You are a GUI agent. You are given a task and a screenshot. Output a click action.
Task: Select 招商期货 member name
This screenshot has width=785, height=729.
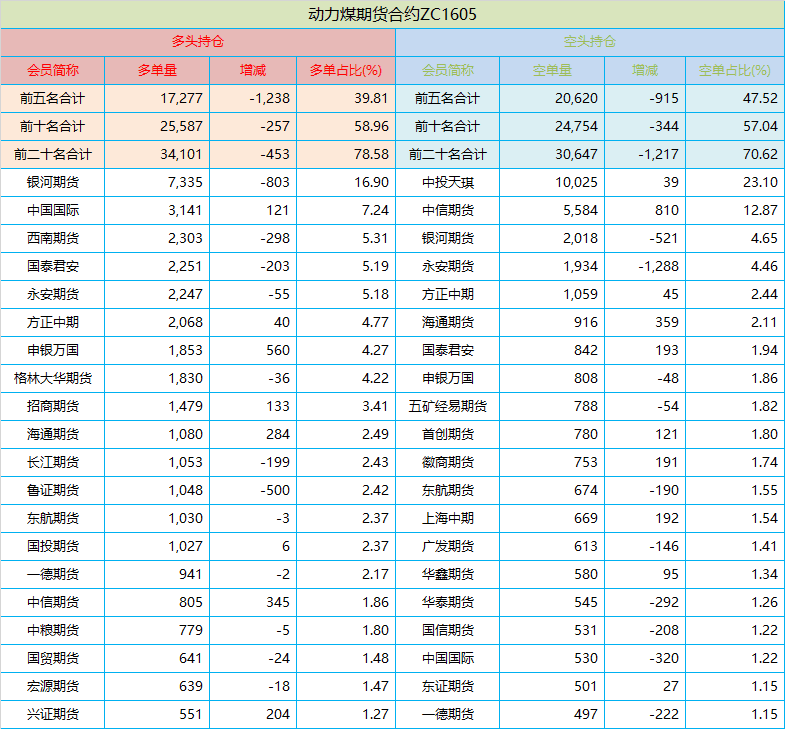tap(53, 407)
